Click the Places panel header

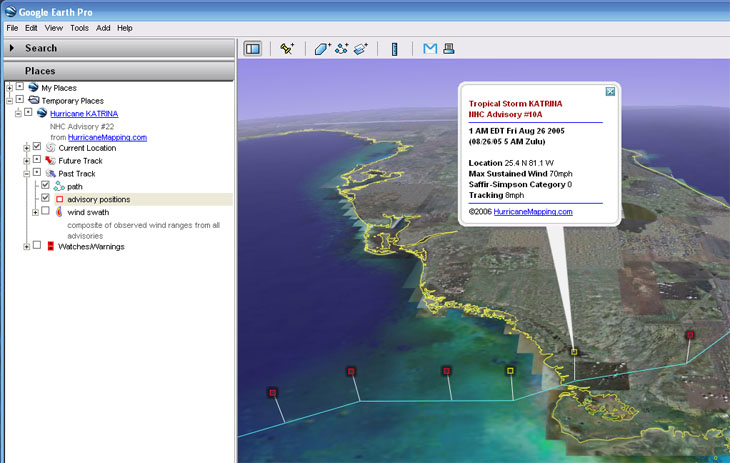[119, 71]
